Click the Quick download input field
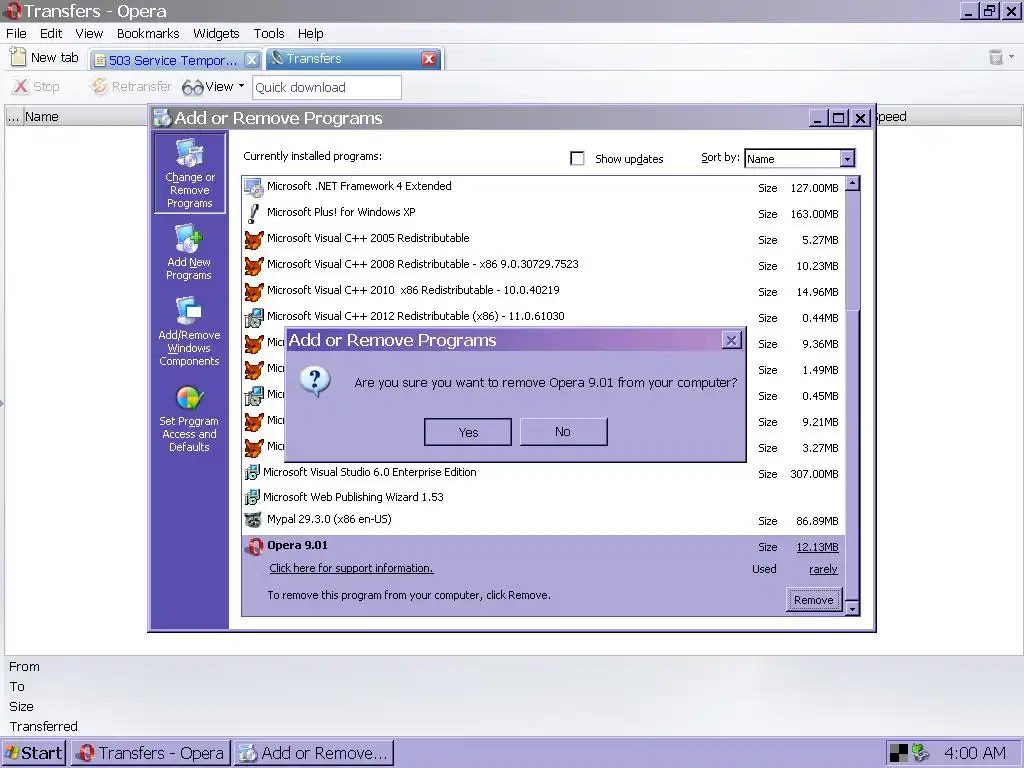The width and height of the screenshot is (1024, 768). [327, 88]
